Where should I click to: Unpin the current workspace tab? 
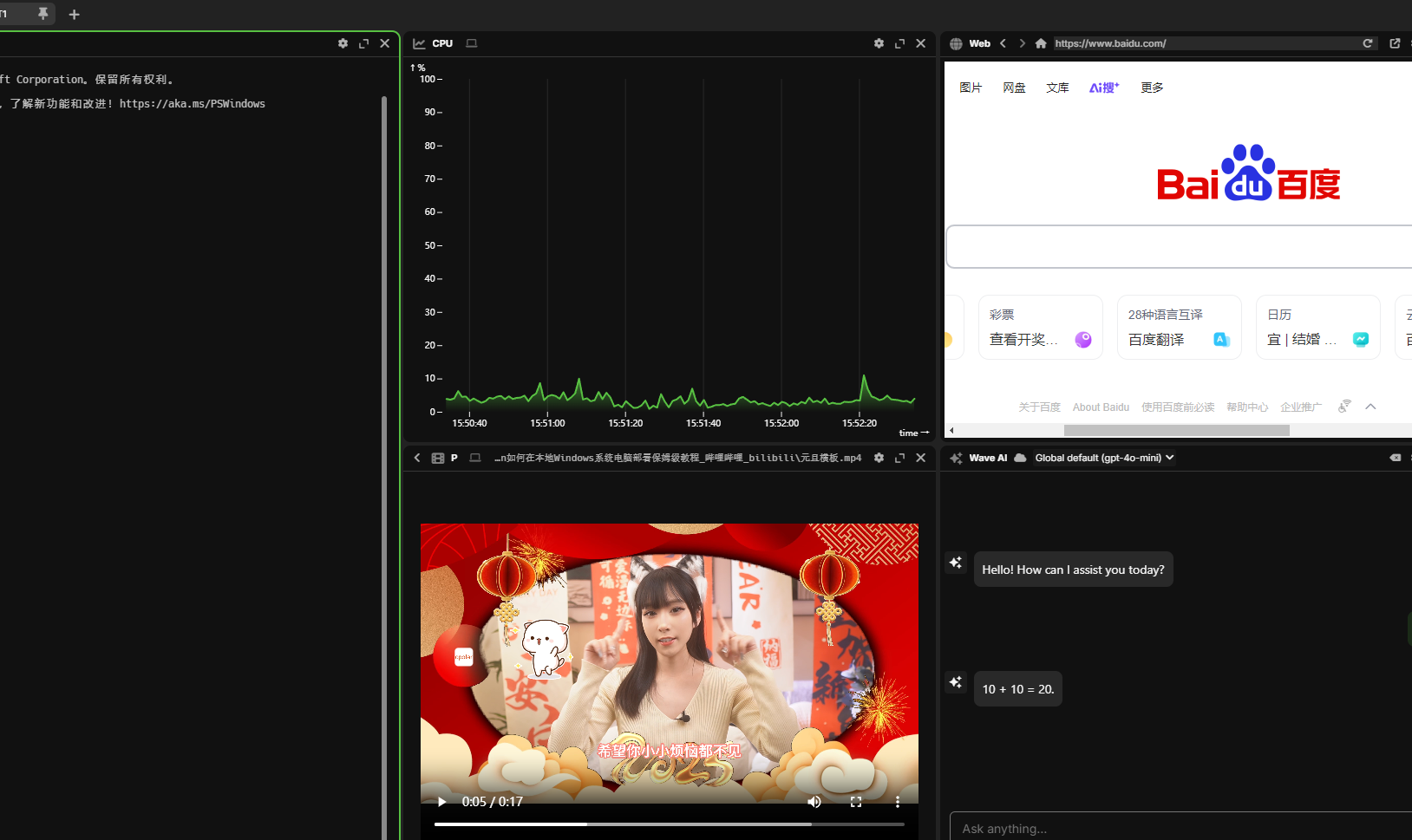click(x=41, y=14)
